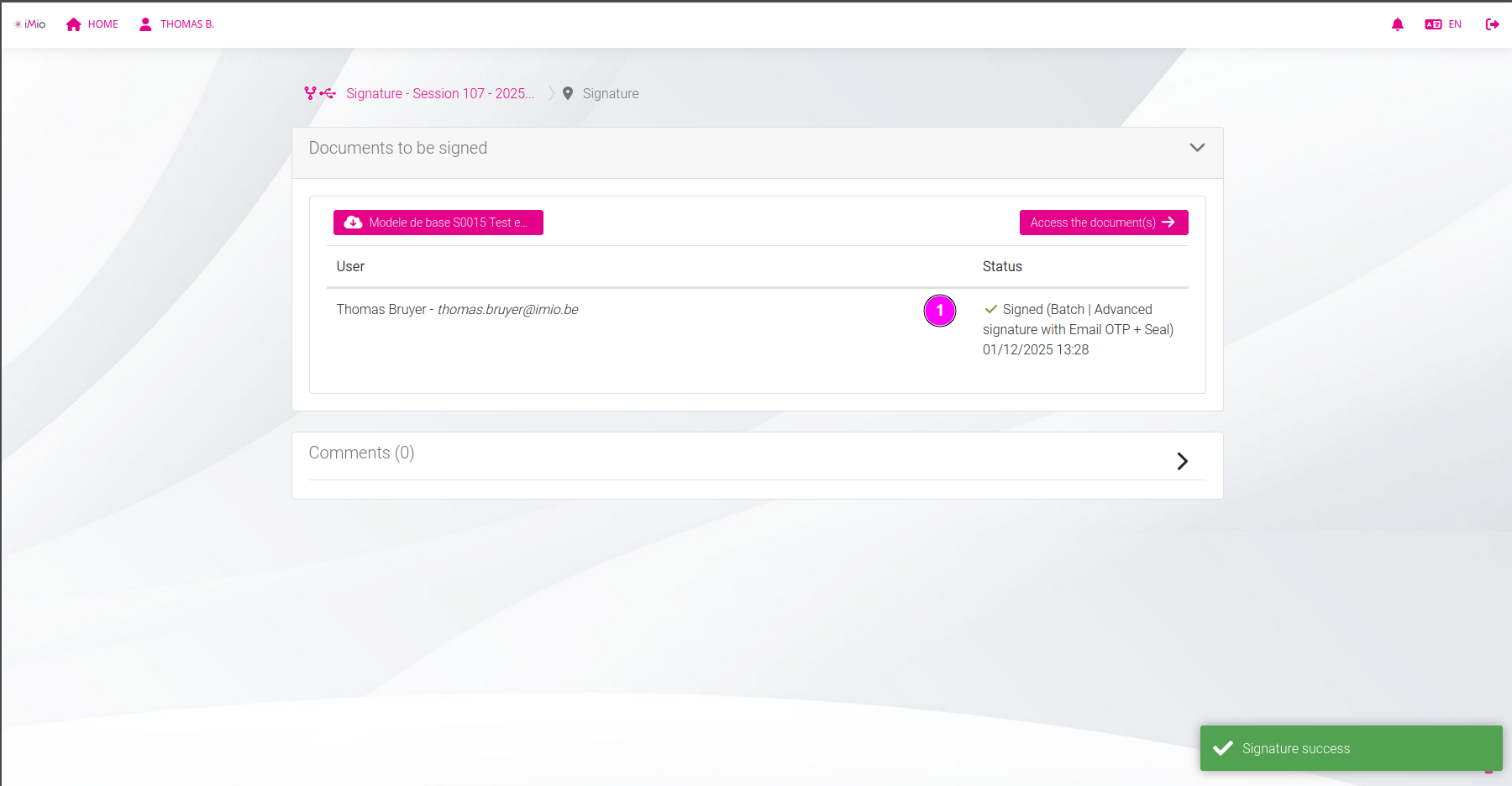
Task: Click the Home house icon
Action: [74, 24]
